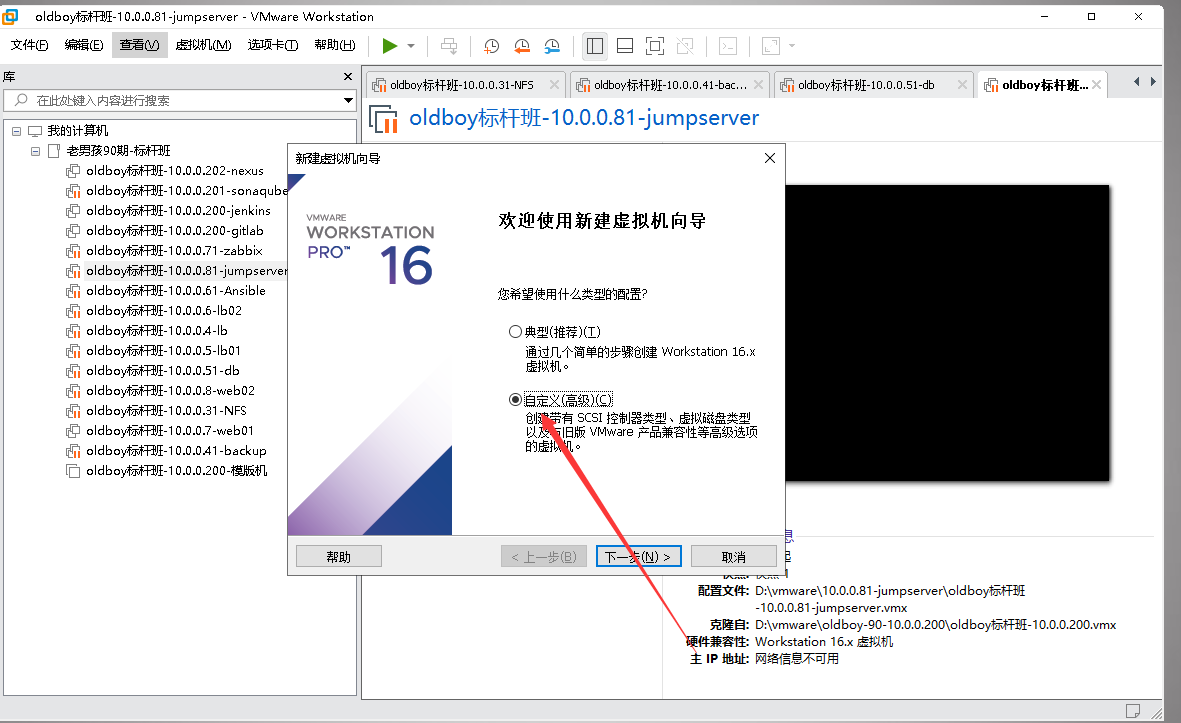Click the status bar message icon
The image size is (1181, 723).
click(1132, 710)
